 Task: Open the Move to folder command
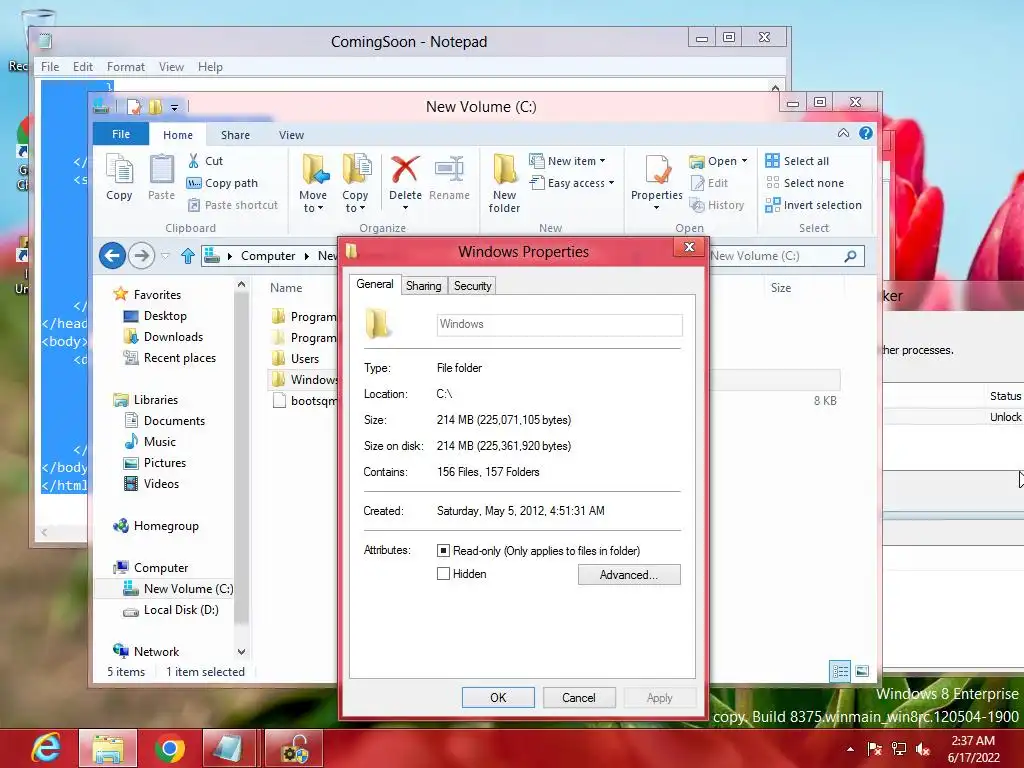tap(313, 183)
